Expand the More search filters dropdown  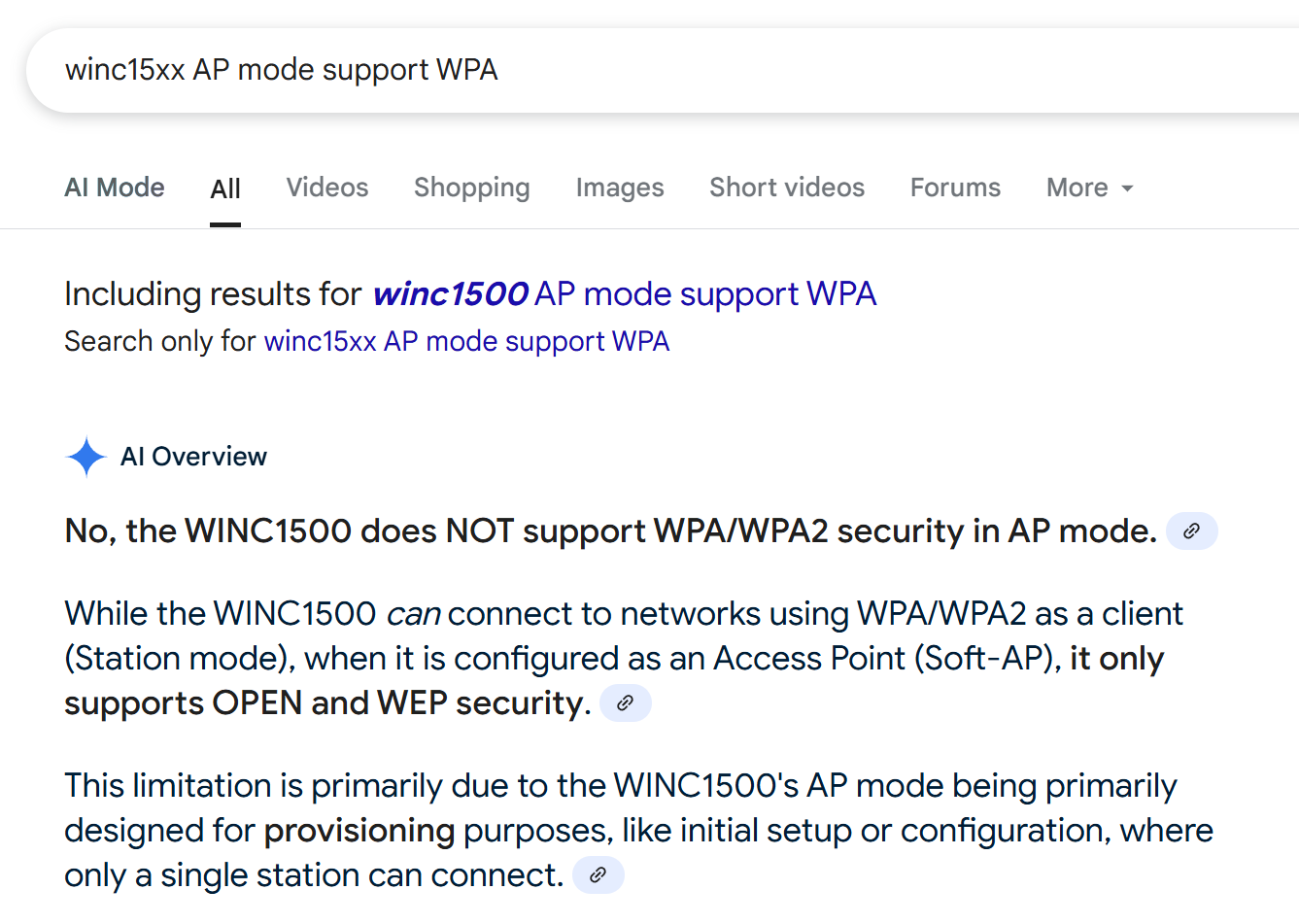pyautogui.click(x=1090, y=188)
